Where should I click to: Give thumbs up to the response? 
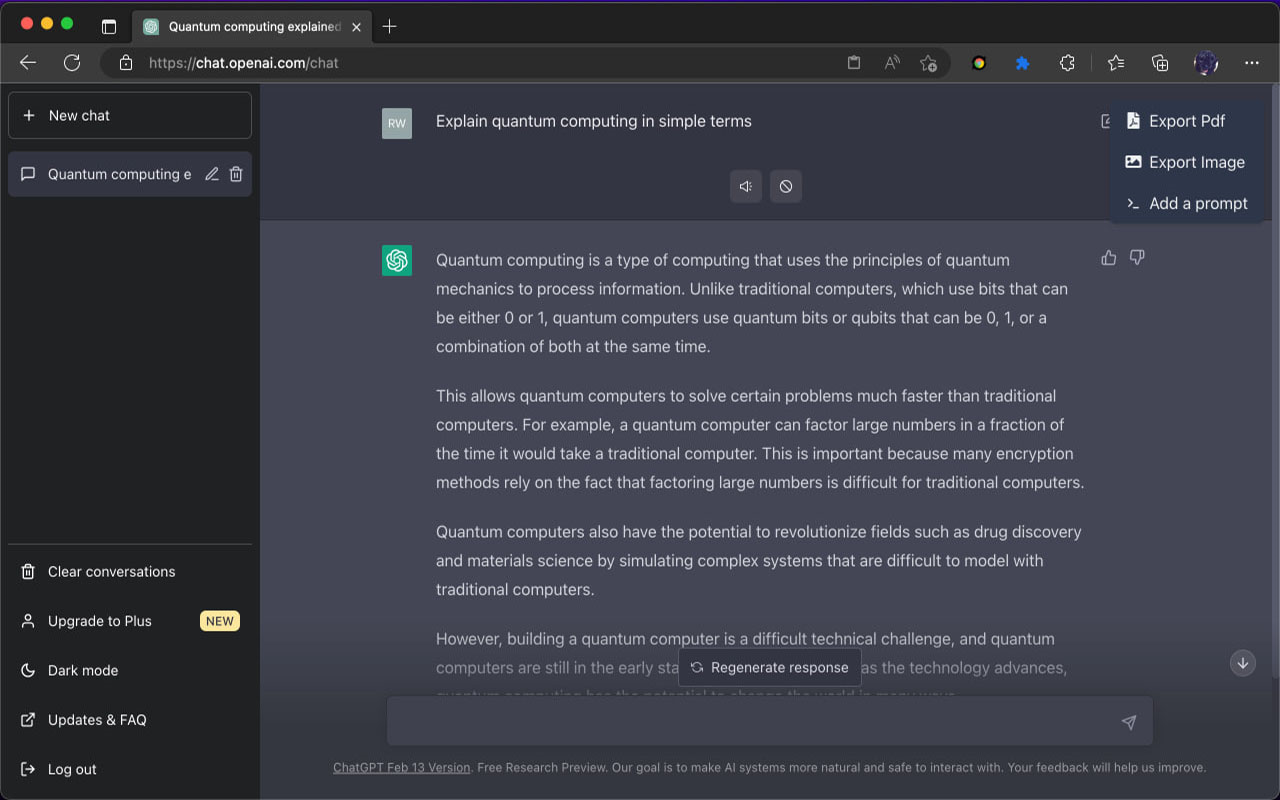(1108, 258)
